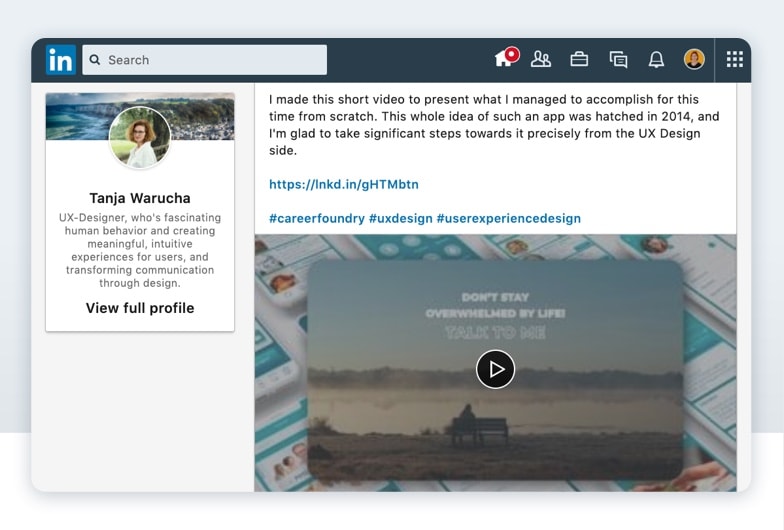The height and width of the screenshot is (530, 784).
Task: Select the #userexperiencedesign hashtag
Action: (508, 218)
